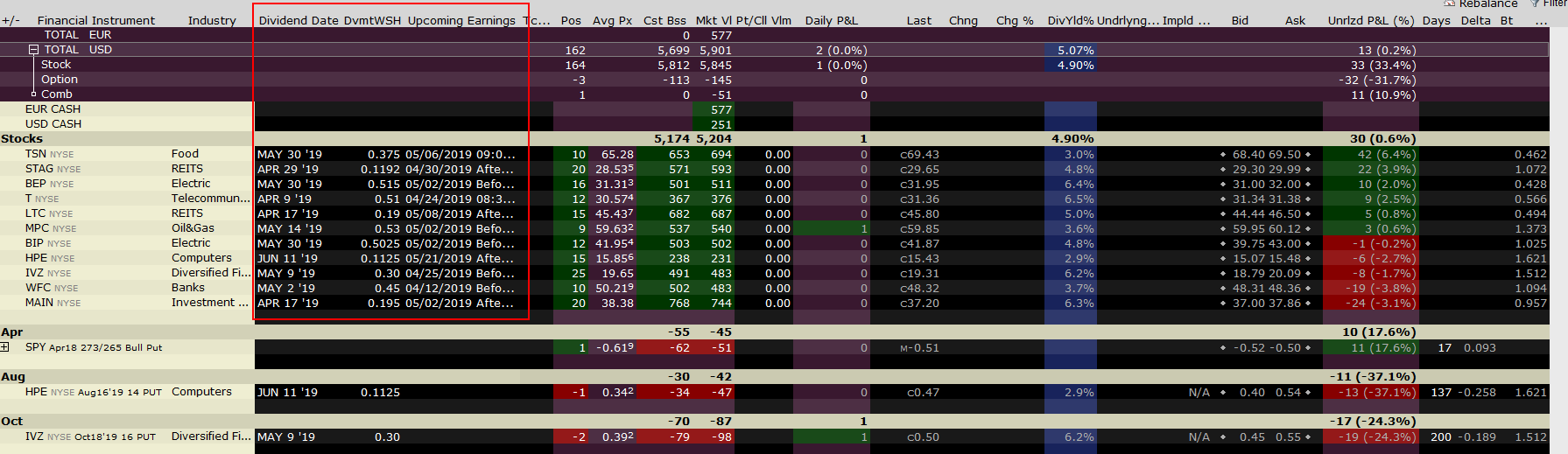Click T last price c31.36
Screen dimensions: 1568x454
919,199
